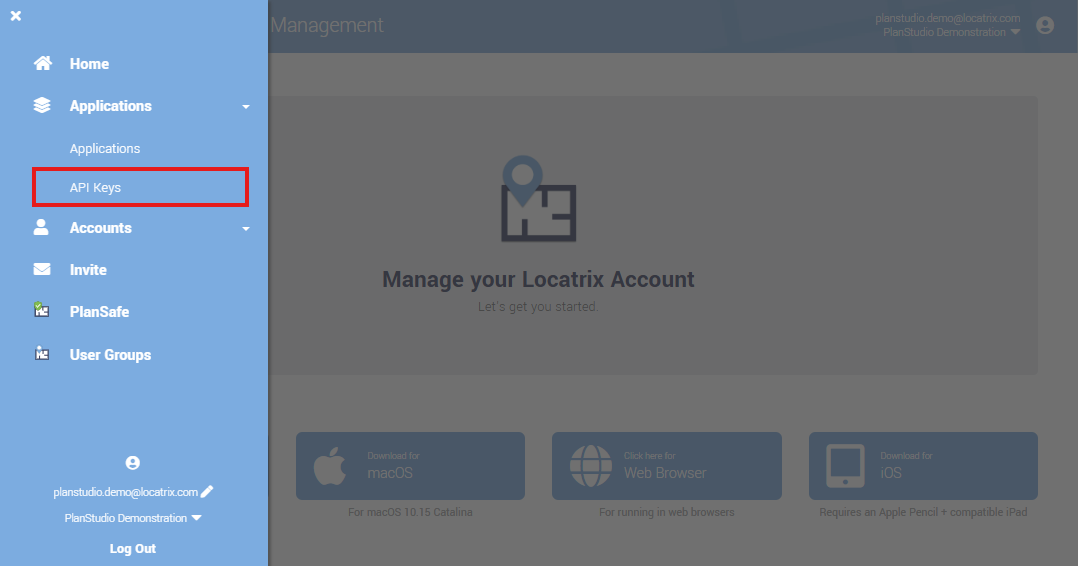Click the Invite envelope icon
Screen dimensions: 1078x566
click(x=42, y=269)
